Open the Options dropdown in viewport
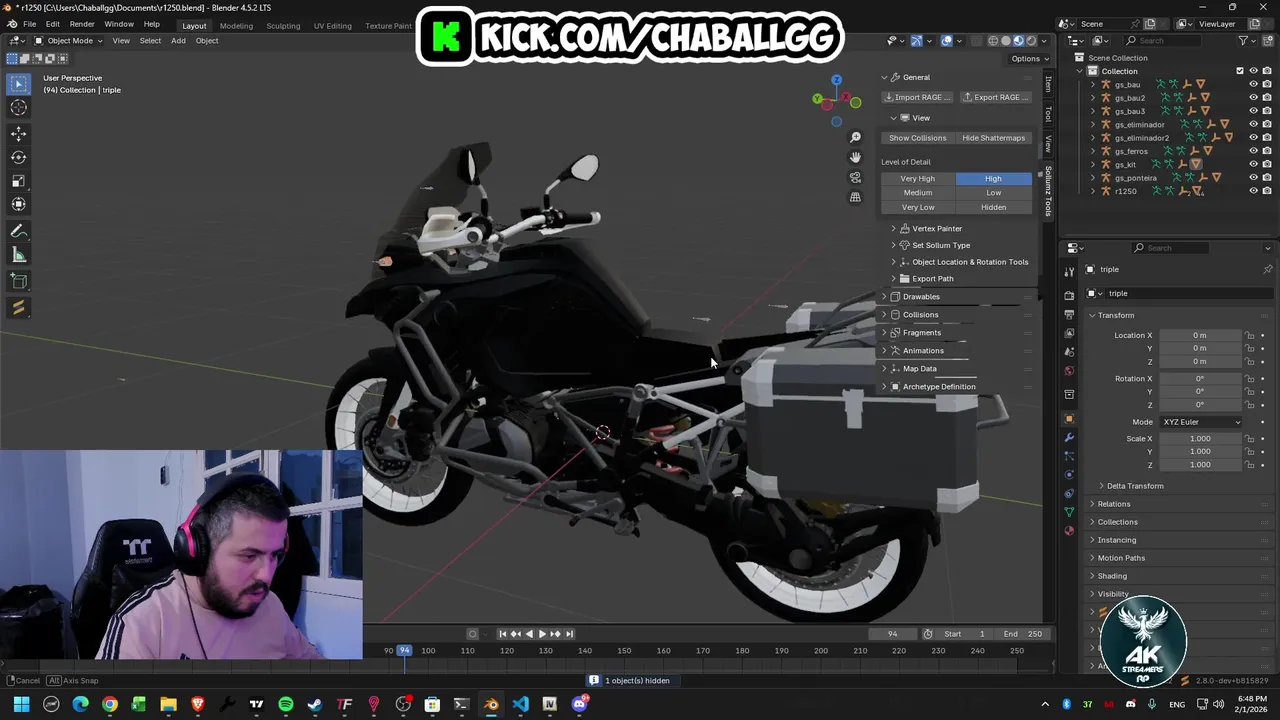The width and height of the screenshot is (1280, 720). tap(1029, 59)
